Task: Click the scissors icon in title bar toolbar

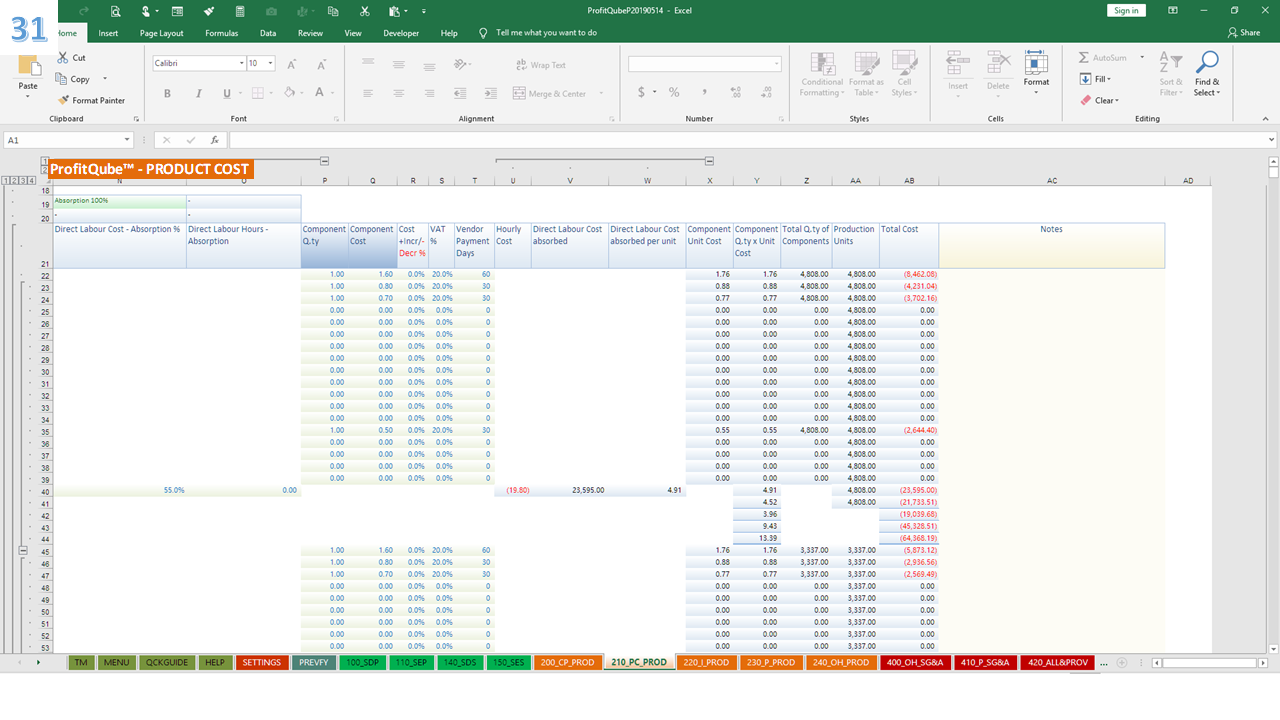Action: (365, 11)
